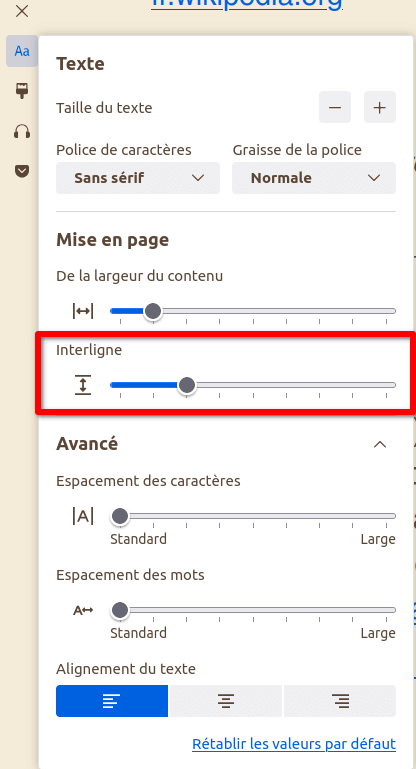Decrease text size with the minus button
416x769 pixels.
point(335,107)
